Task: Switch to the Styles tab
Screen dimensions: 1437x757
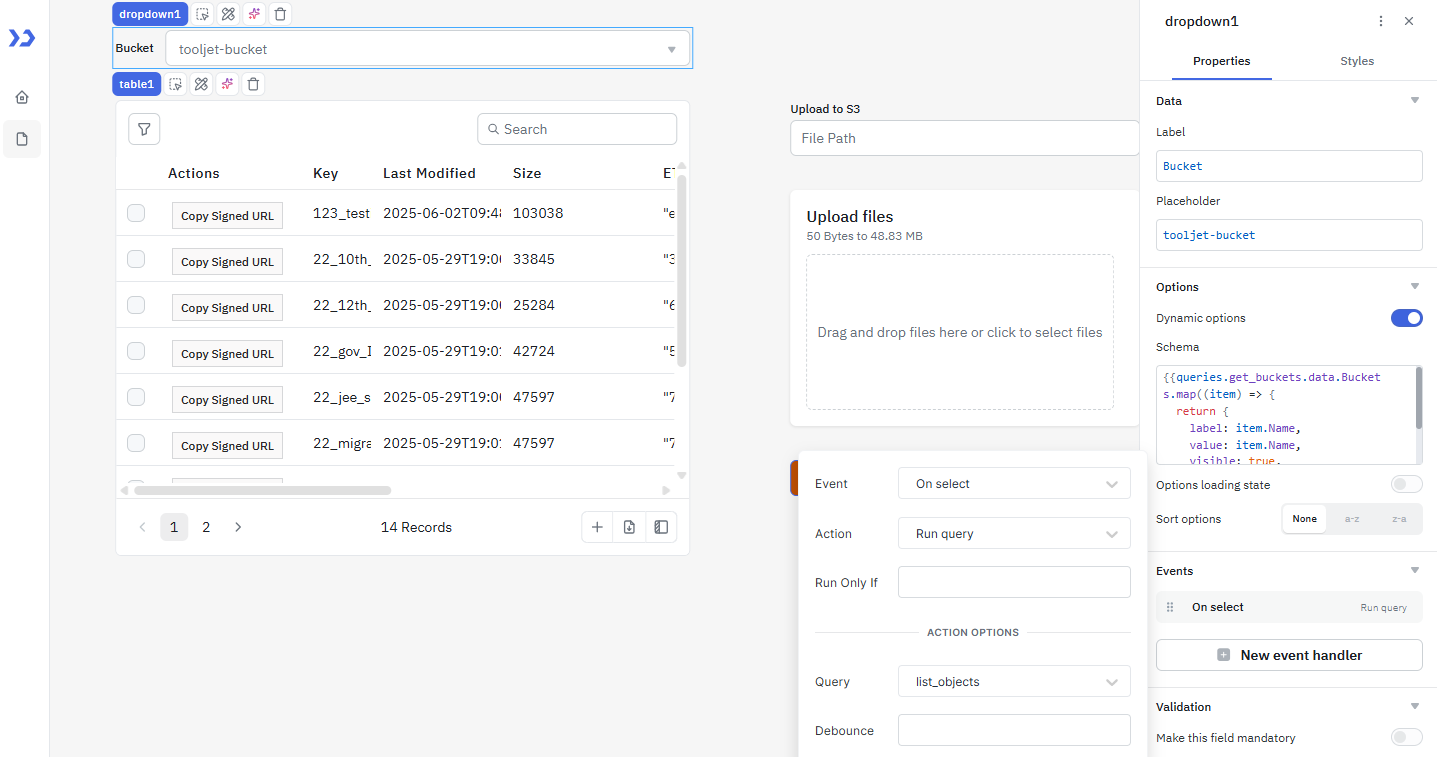Action: coord(1356,61)
